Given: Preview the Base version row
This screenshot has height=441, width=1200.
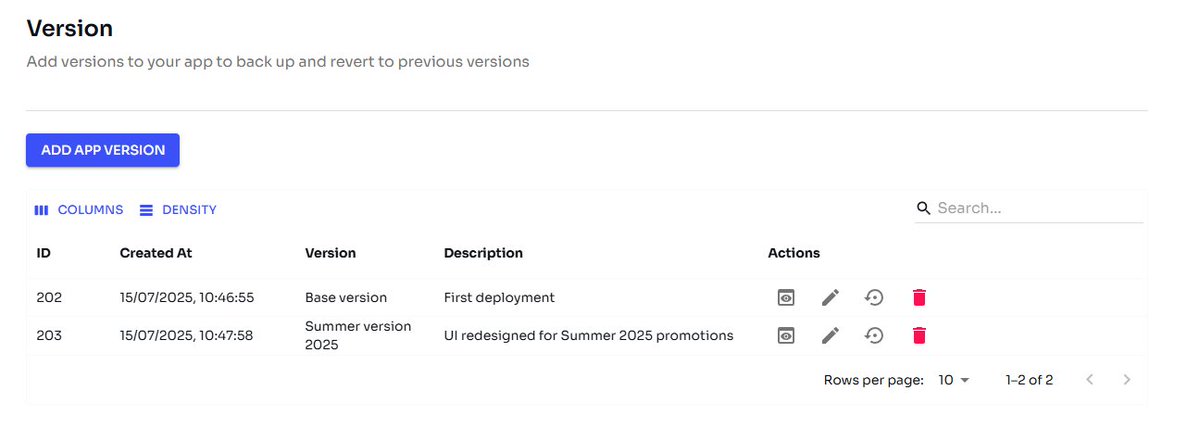Looking at the screenshot, I should tap(787, 297).
